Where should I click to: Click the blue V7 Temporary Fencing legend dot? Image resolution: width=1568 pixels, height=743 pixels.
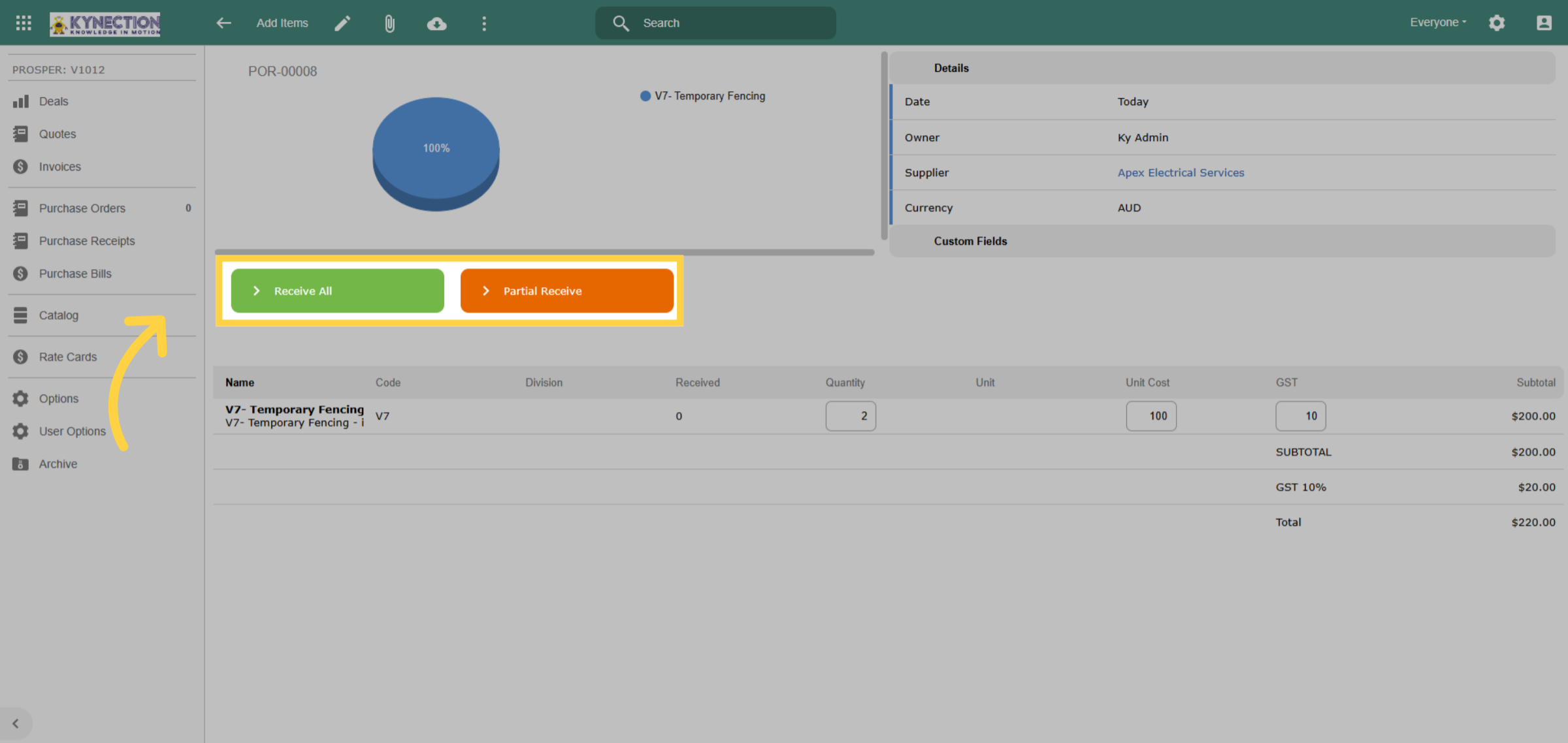coord(645,96)
